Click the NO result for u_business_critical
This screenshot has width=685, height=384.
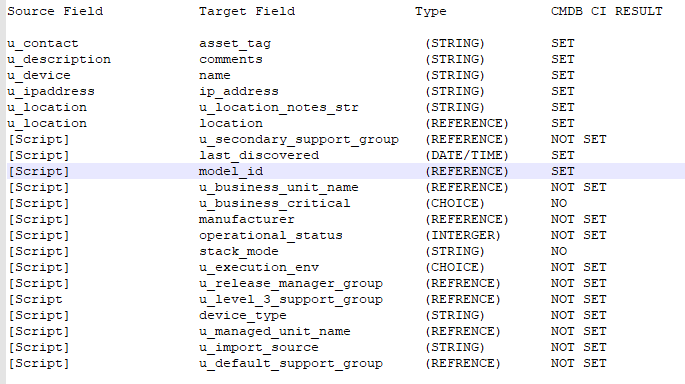point(559,204)
